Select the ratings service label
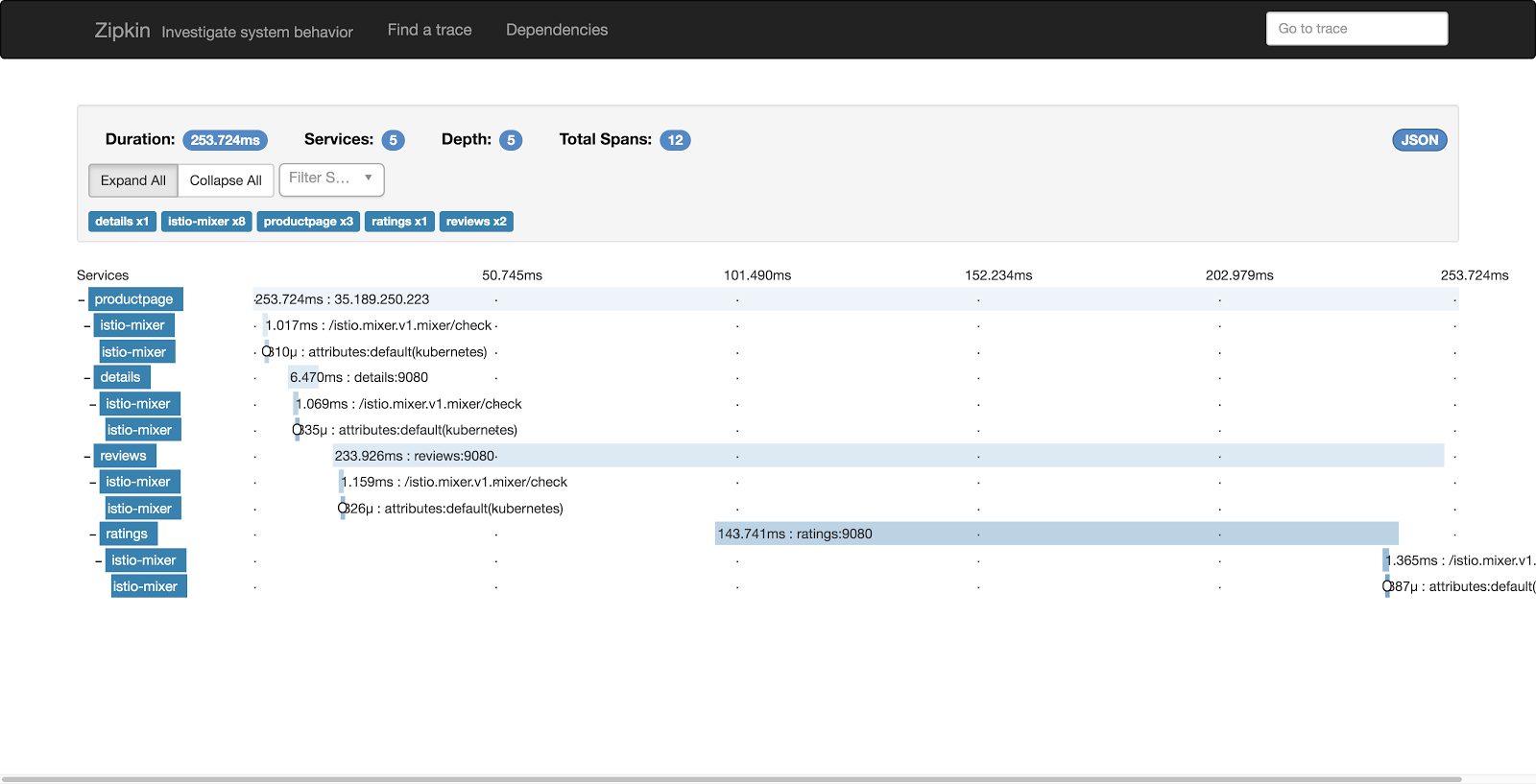Image resolution: width=1536 pixels, height=784 pixels. tap(128, 534)
